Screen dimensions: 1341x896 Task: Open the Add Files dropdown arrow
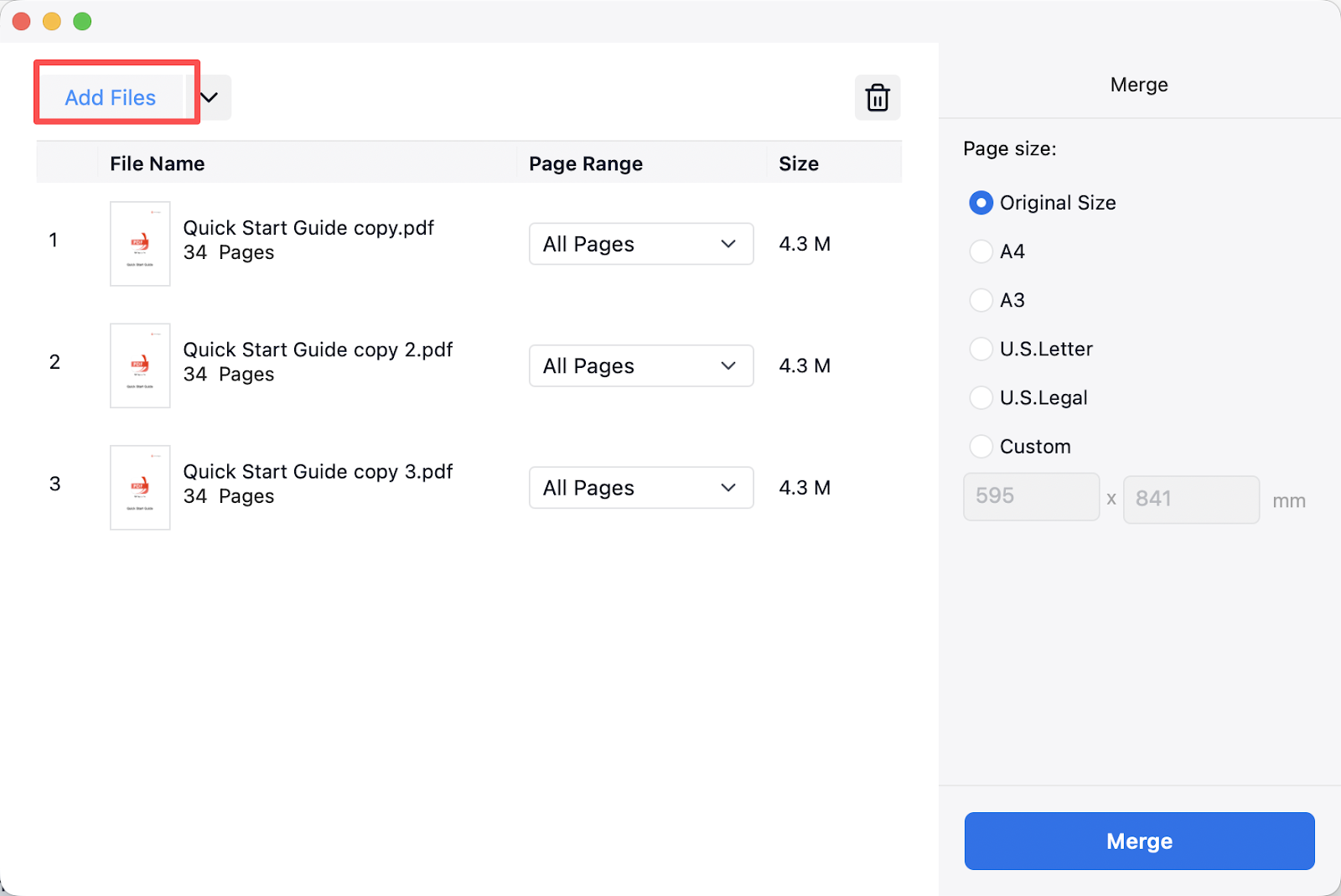coord(210,98)
